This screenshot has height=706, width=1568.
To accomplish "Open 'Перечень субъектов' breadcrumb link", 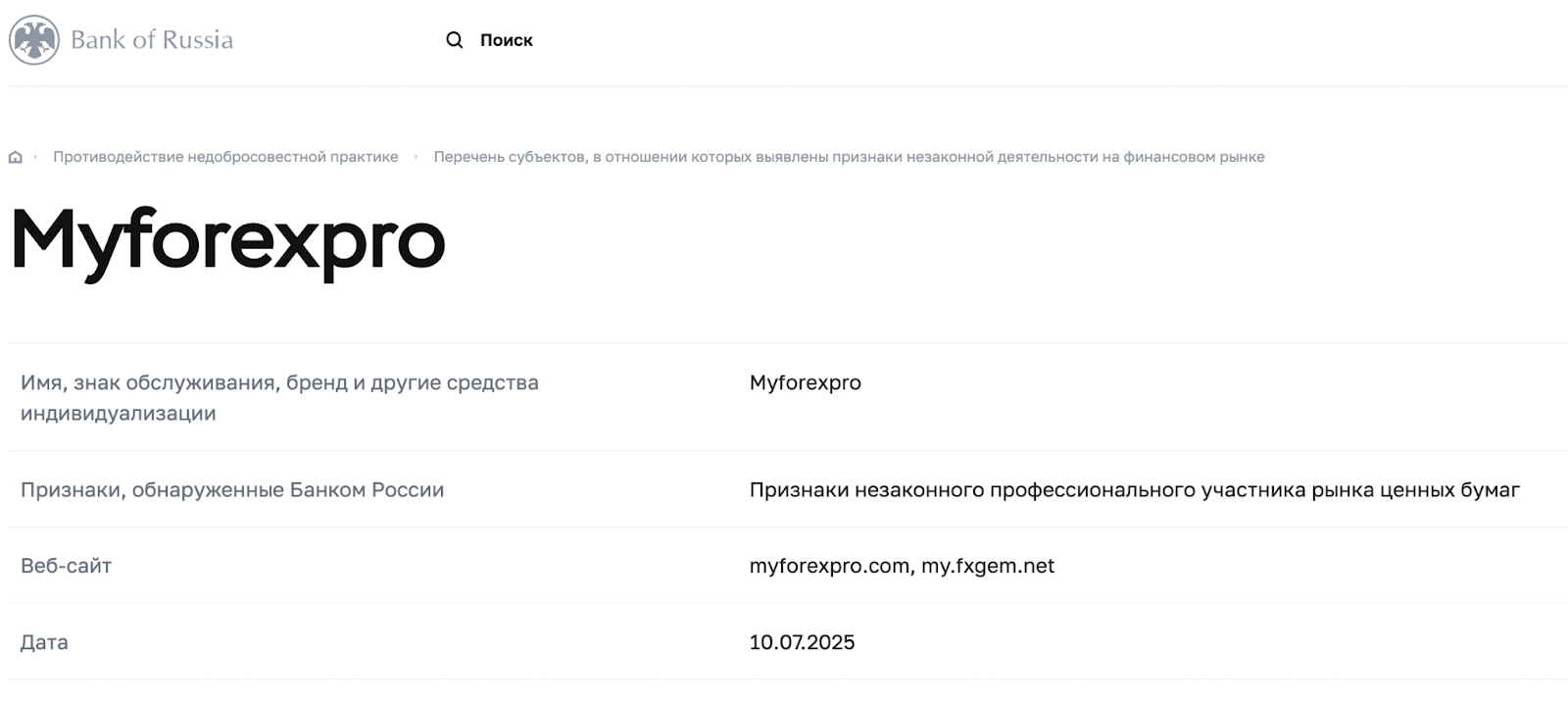I will coord(849,157).
